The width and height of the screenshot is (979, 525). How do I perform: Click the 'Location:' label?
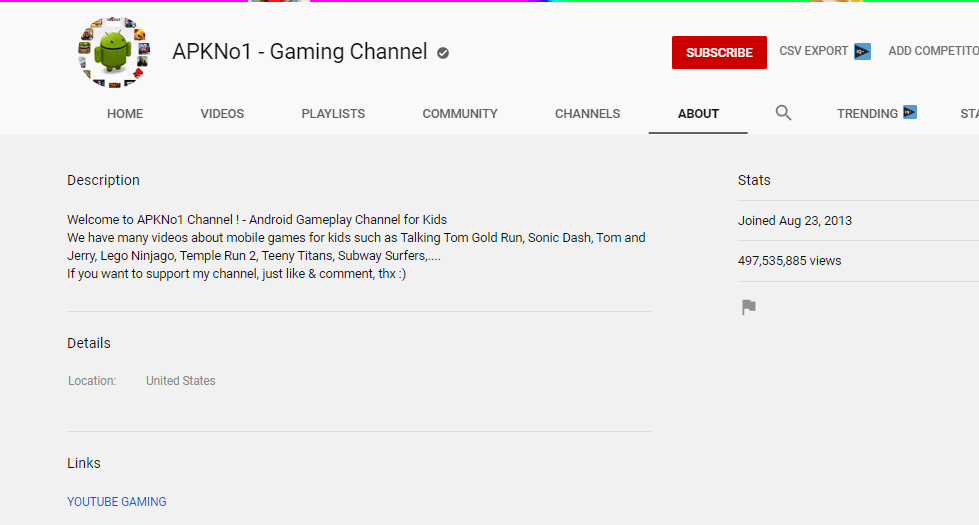click(92, 381)
